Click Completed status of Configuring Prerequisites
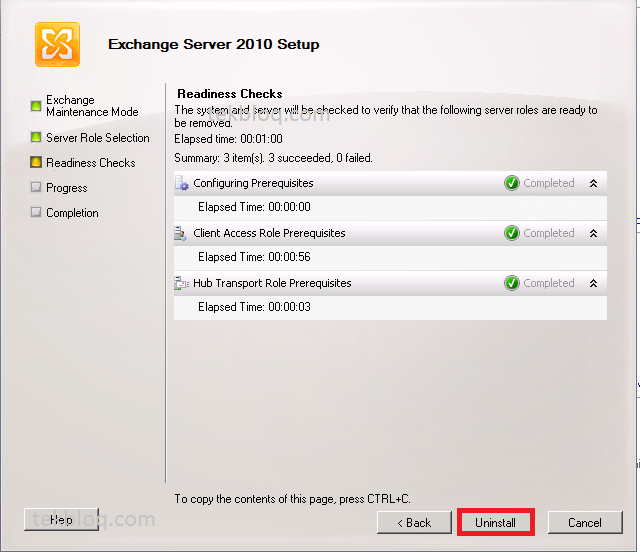 549,183
